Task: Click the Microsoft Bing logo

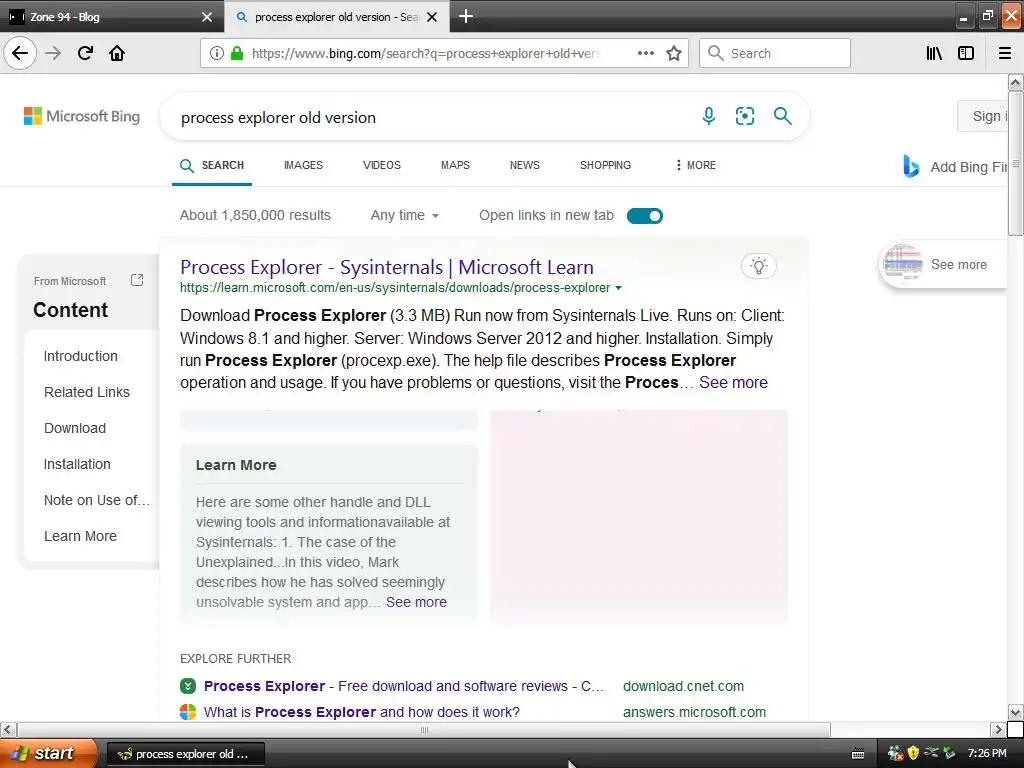Action: [82, 116]
